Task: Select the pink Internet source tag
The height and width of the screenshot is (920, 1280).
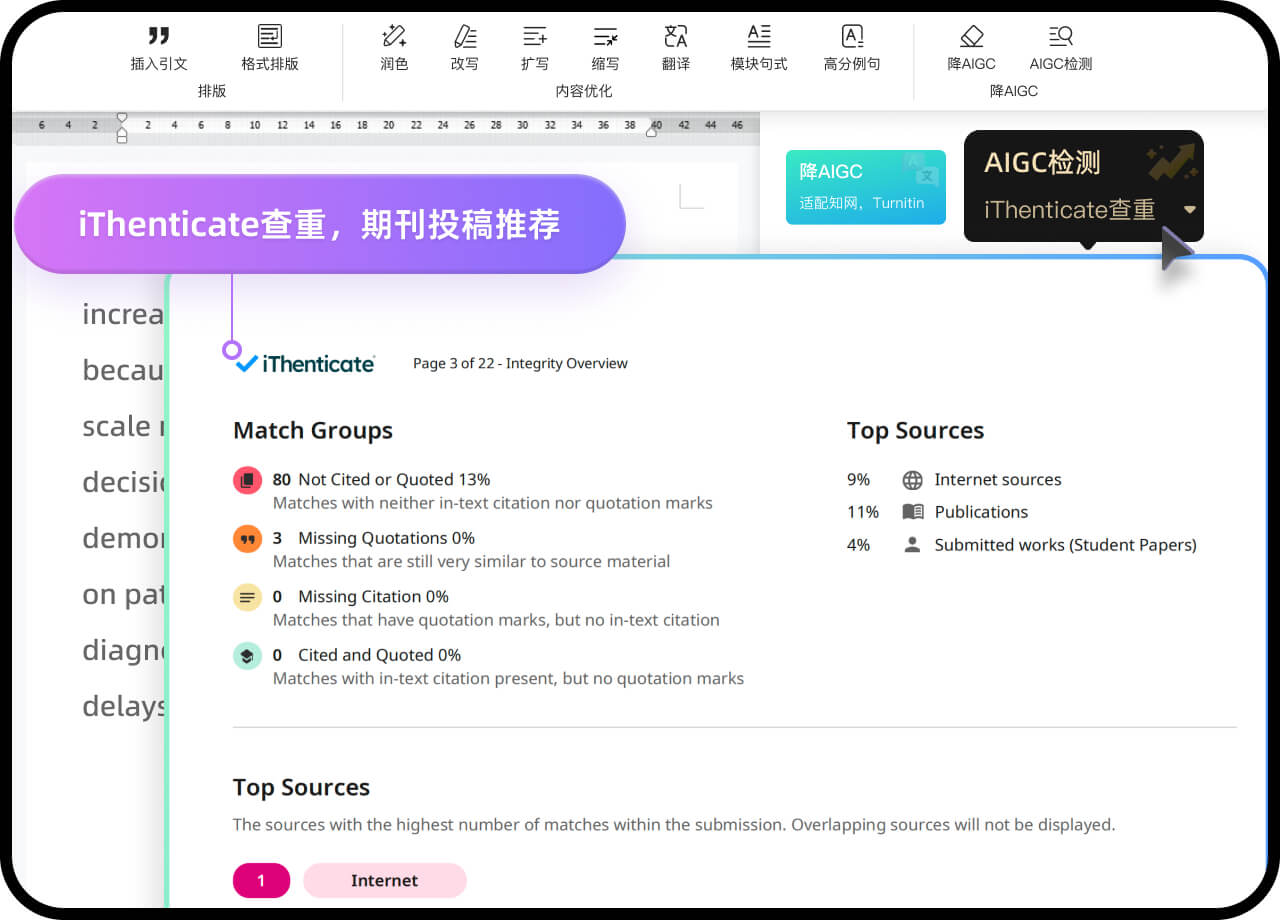Action: coord(385,880)
